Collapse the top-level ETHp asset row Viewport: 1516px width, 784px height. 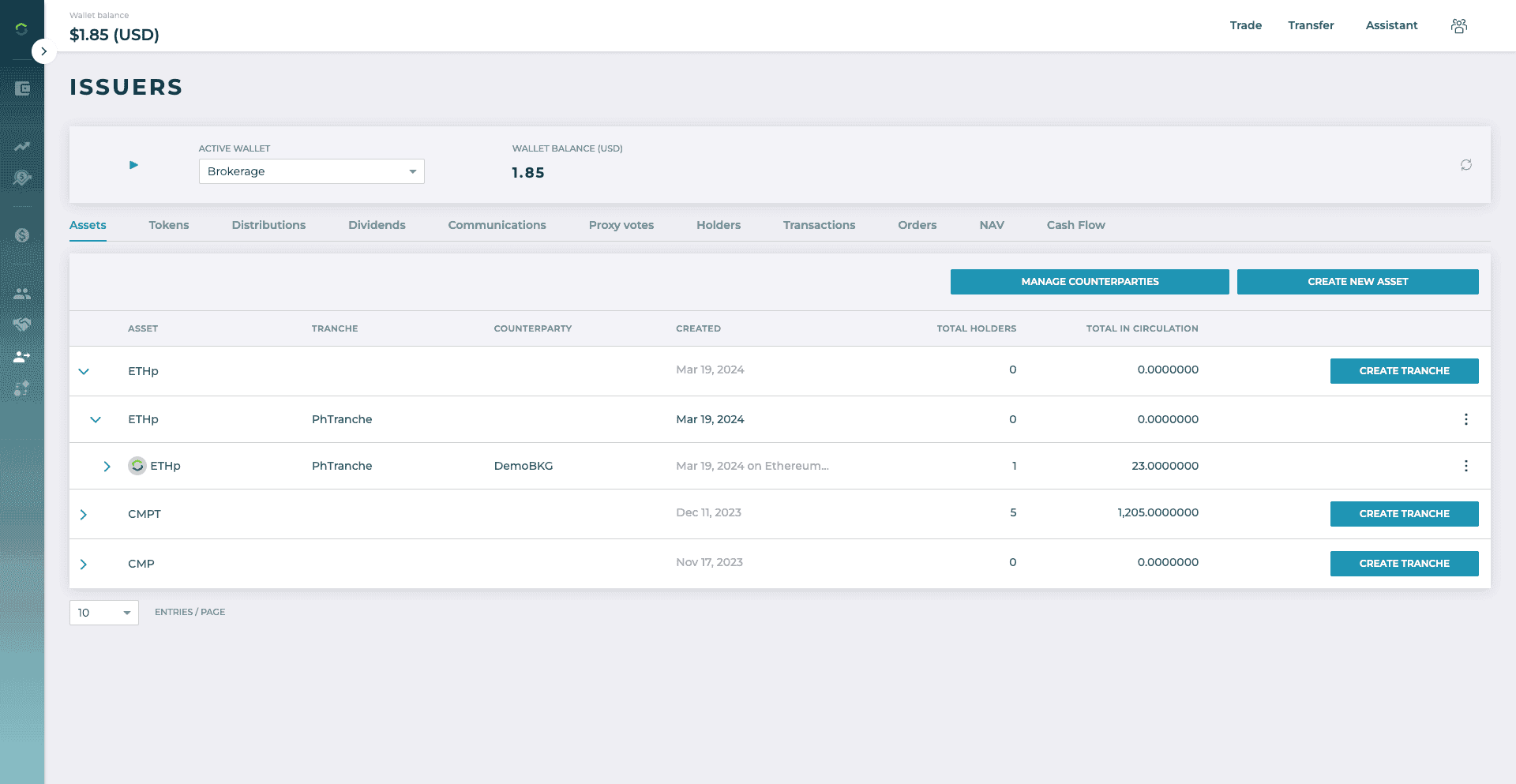click(x=84, y=371)
